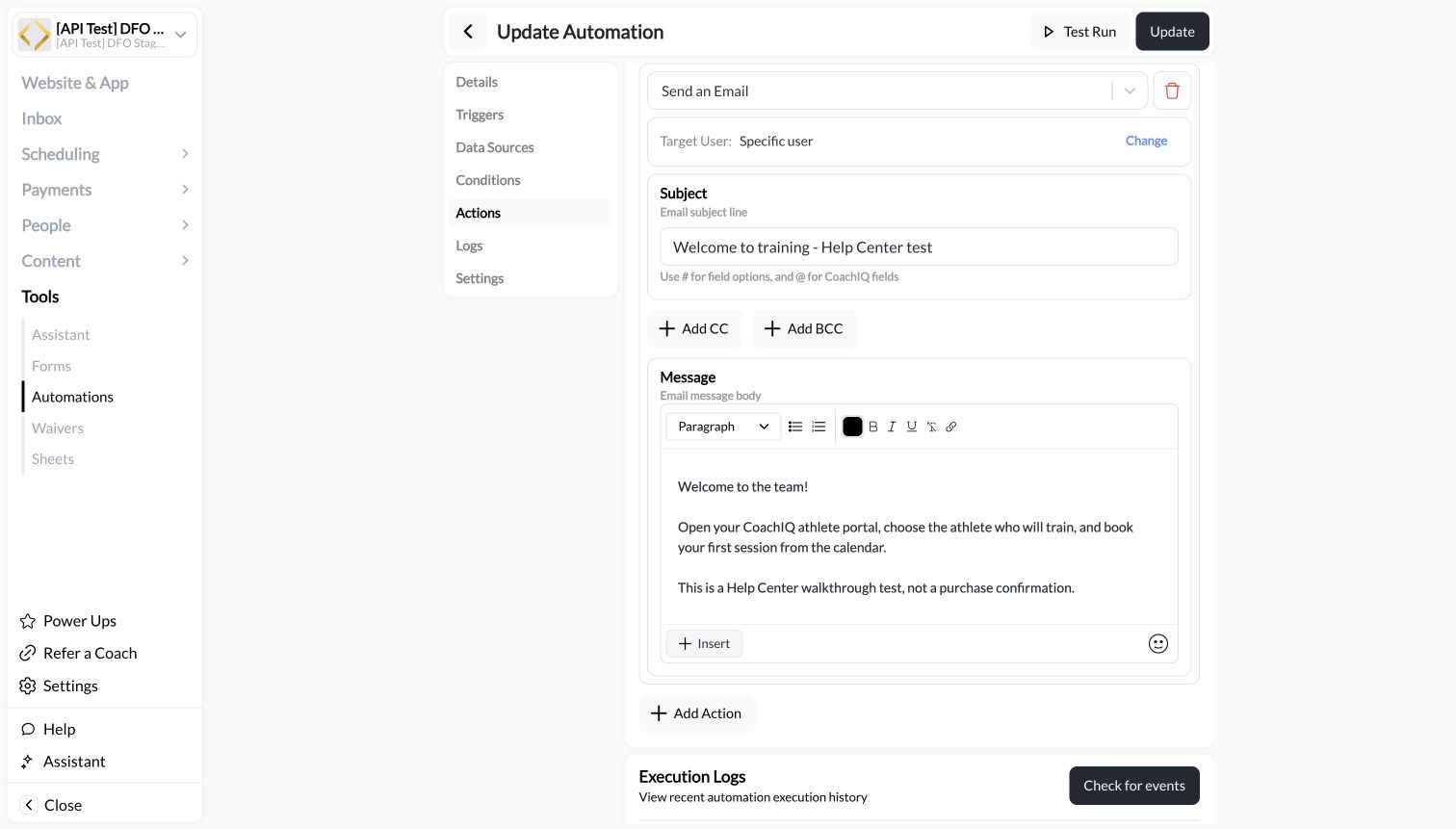Close the sidebar panel
1456x829 pixels.
click(x=51, y=805)
